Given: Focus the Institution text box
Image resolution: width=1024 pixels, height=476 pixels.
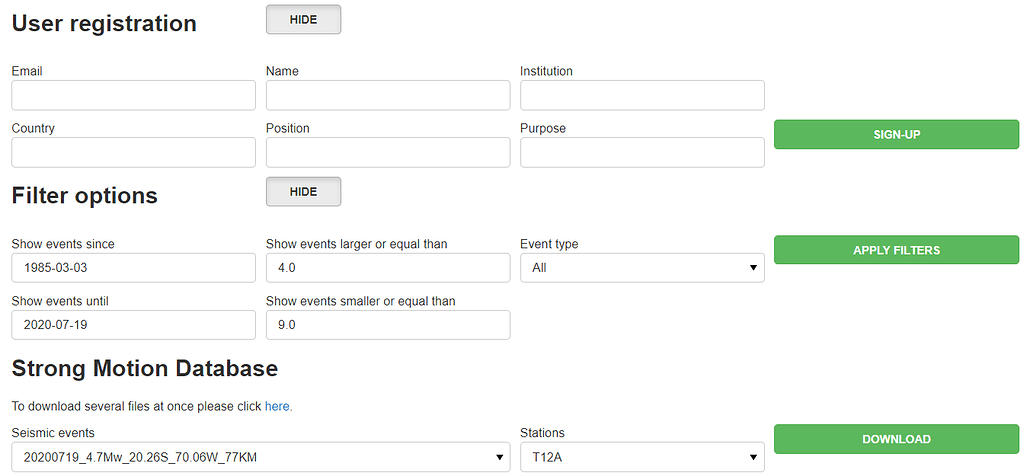Looking at the screenshot, I should pos(642,95).
